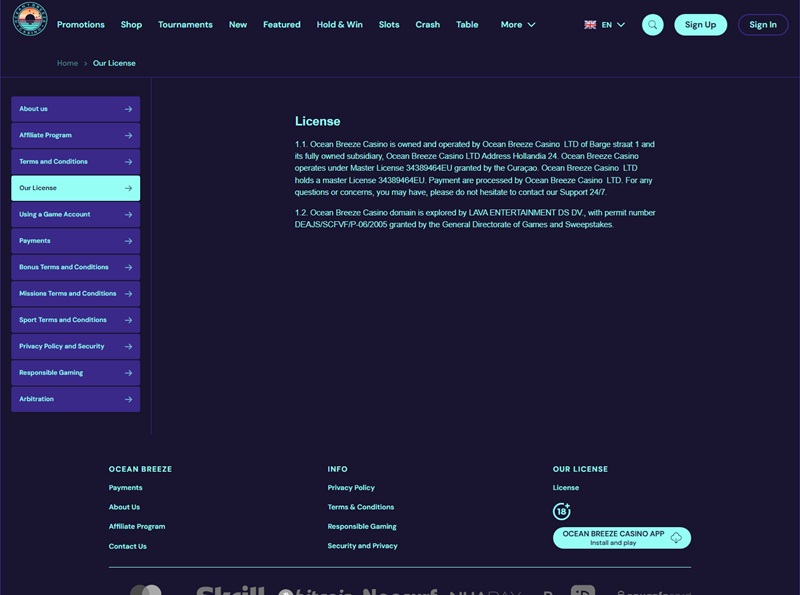Image resolution: width=800 pixels, height=595 pixels.
Task: Click footer Terms & Conditions link
Action: (x=361, y=507)
